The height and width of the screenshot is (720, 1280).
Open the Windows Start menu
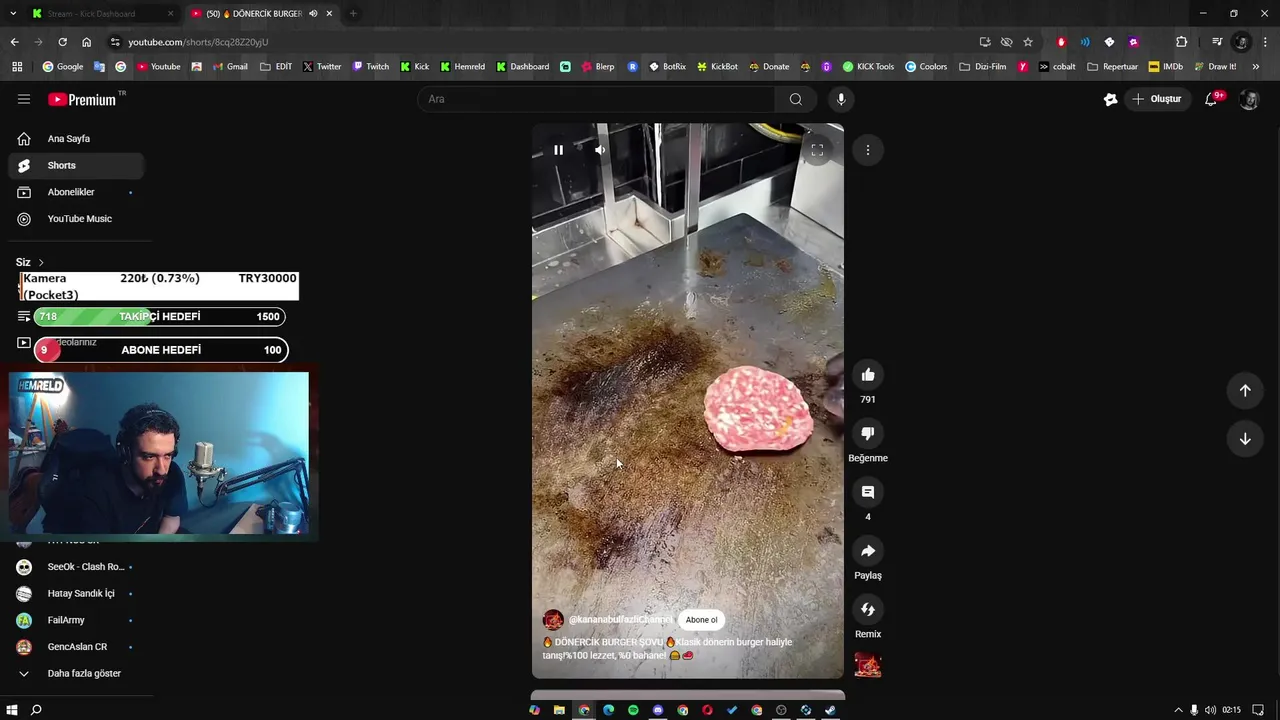coord(12,710)
